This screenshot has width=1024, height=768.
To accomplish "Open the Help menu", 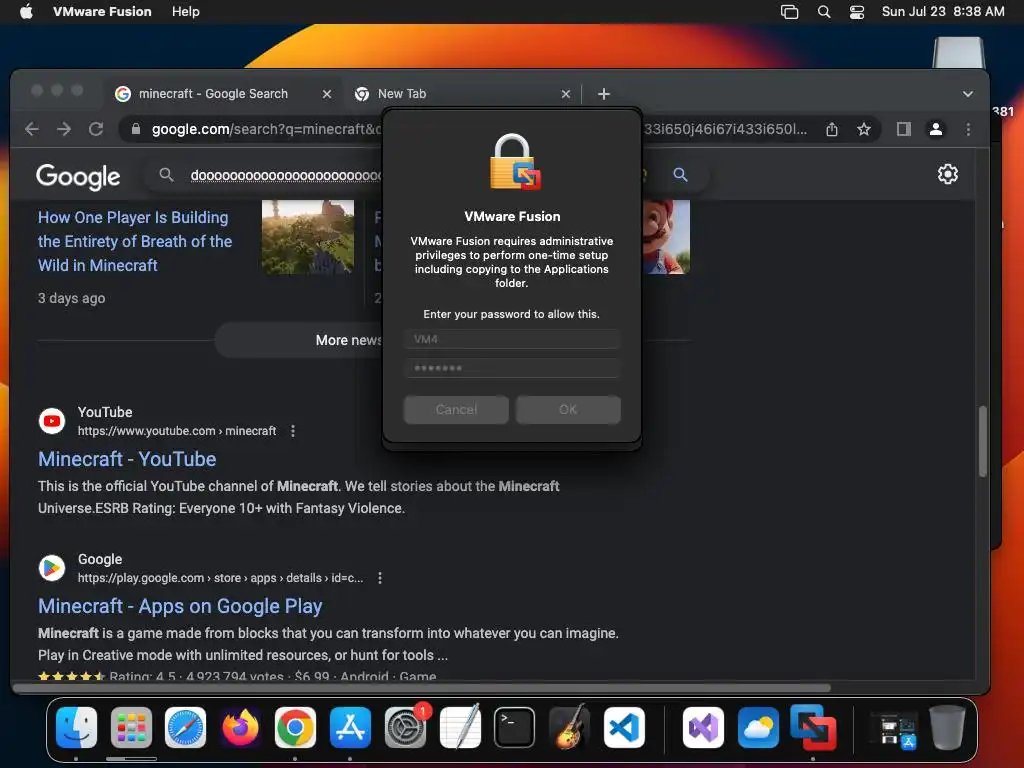I will coord(185,11).
